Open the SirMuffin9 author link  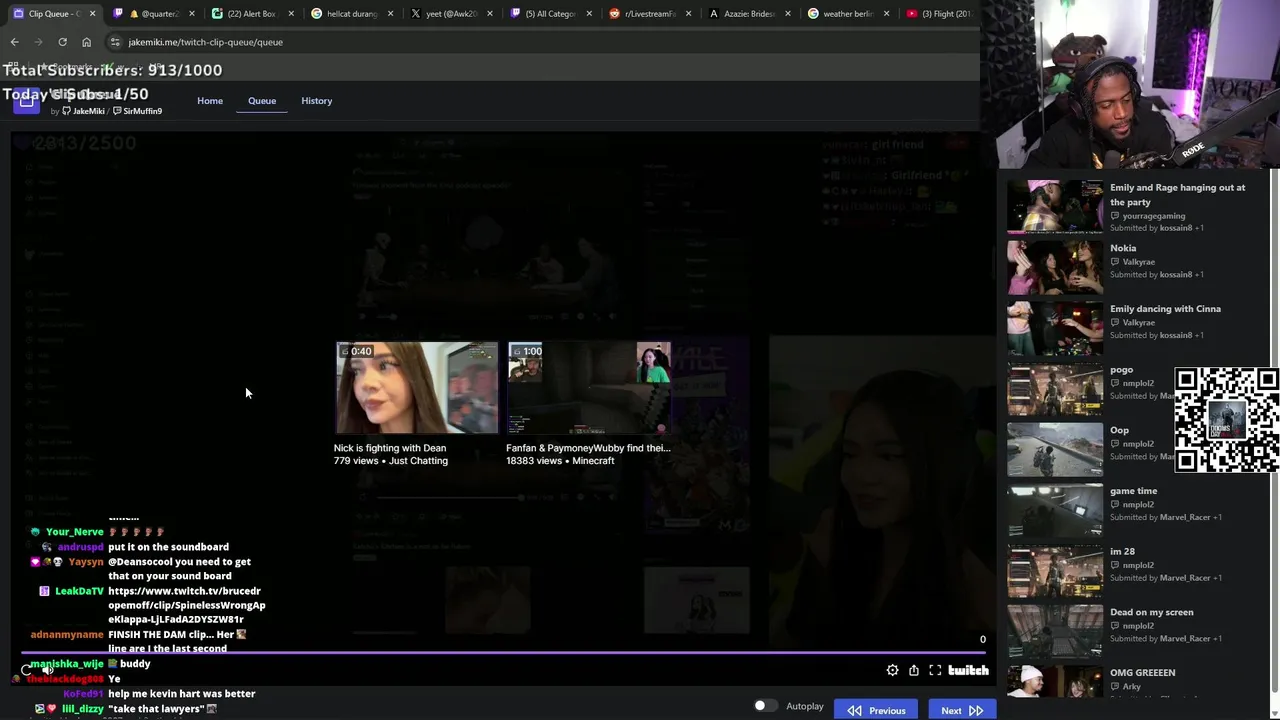click(x=137, y=111)
